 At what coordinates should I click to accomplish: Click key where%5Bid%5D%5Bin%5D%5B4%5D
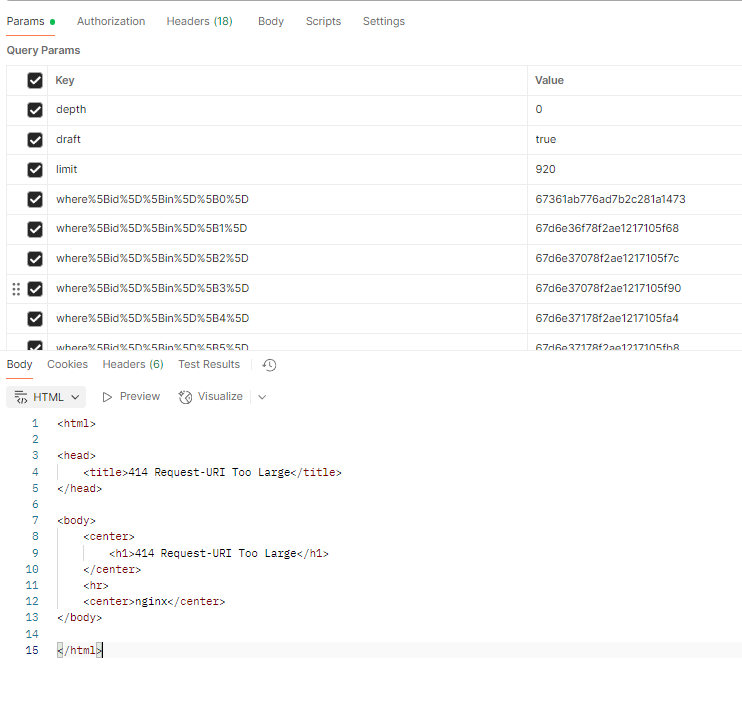pos(152,318)
